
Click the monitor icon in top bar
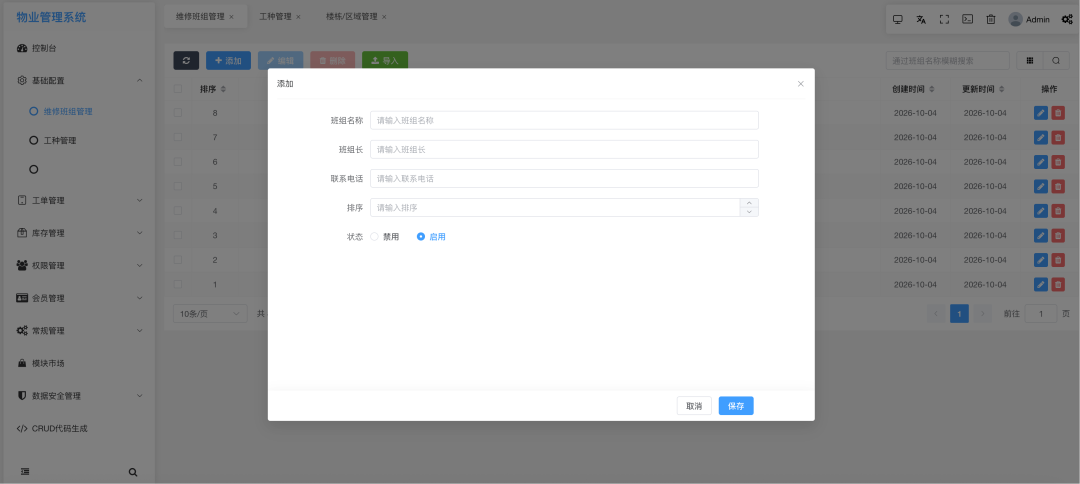897,19
